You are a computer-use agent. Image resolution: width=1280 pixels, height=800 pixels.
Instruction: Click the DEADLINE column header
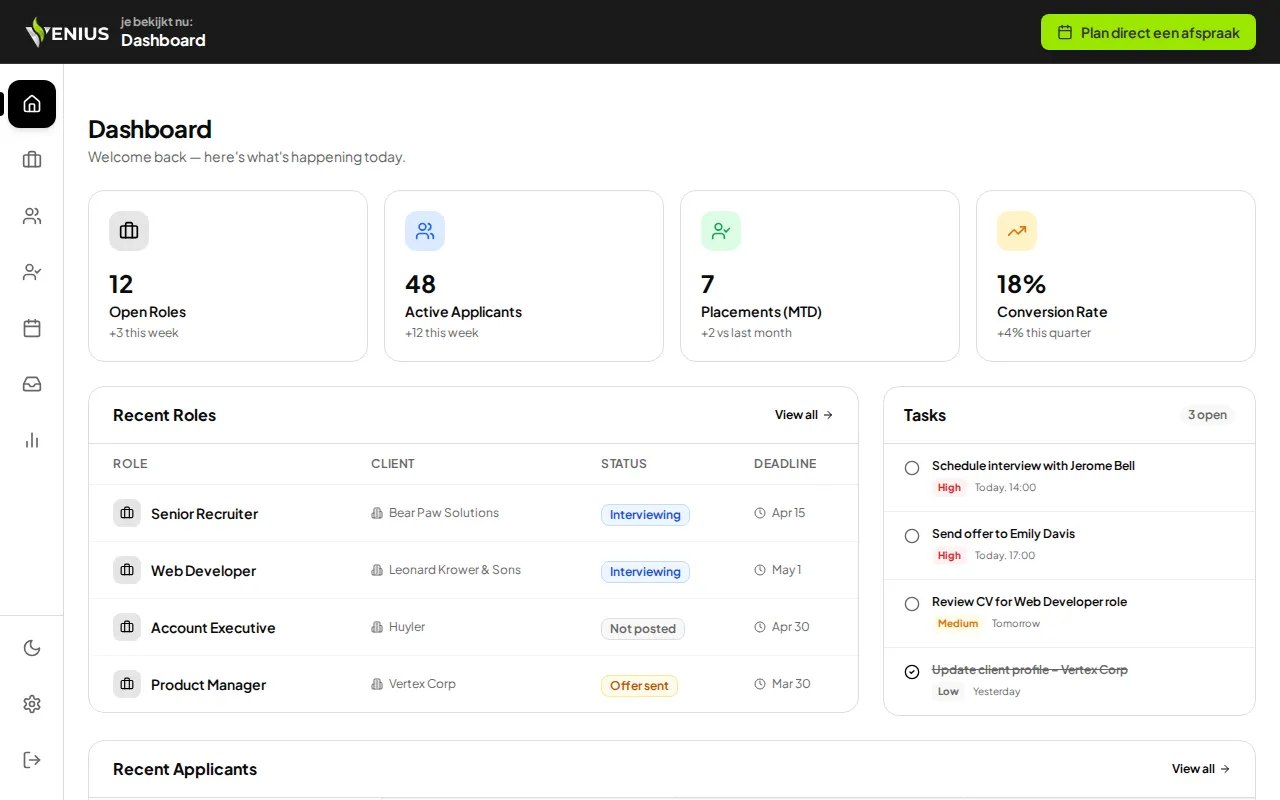pyautogui.click(x=785, y=464)
